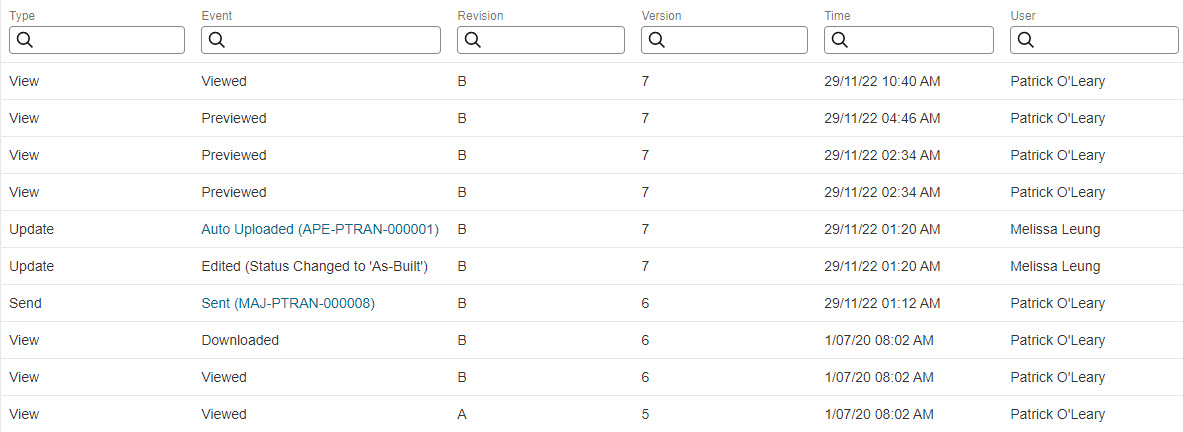Screen dimensions: 1183x432
Task: Click the search icon in Time filter
Action: point(840,41)
